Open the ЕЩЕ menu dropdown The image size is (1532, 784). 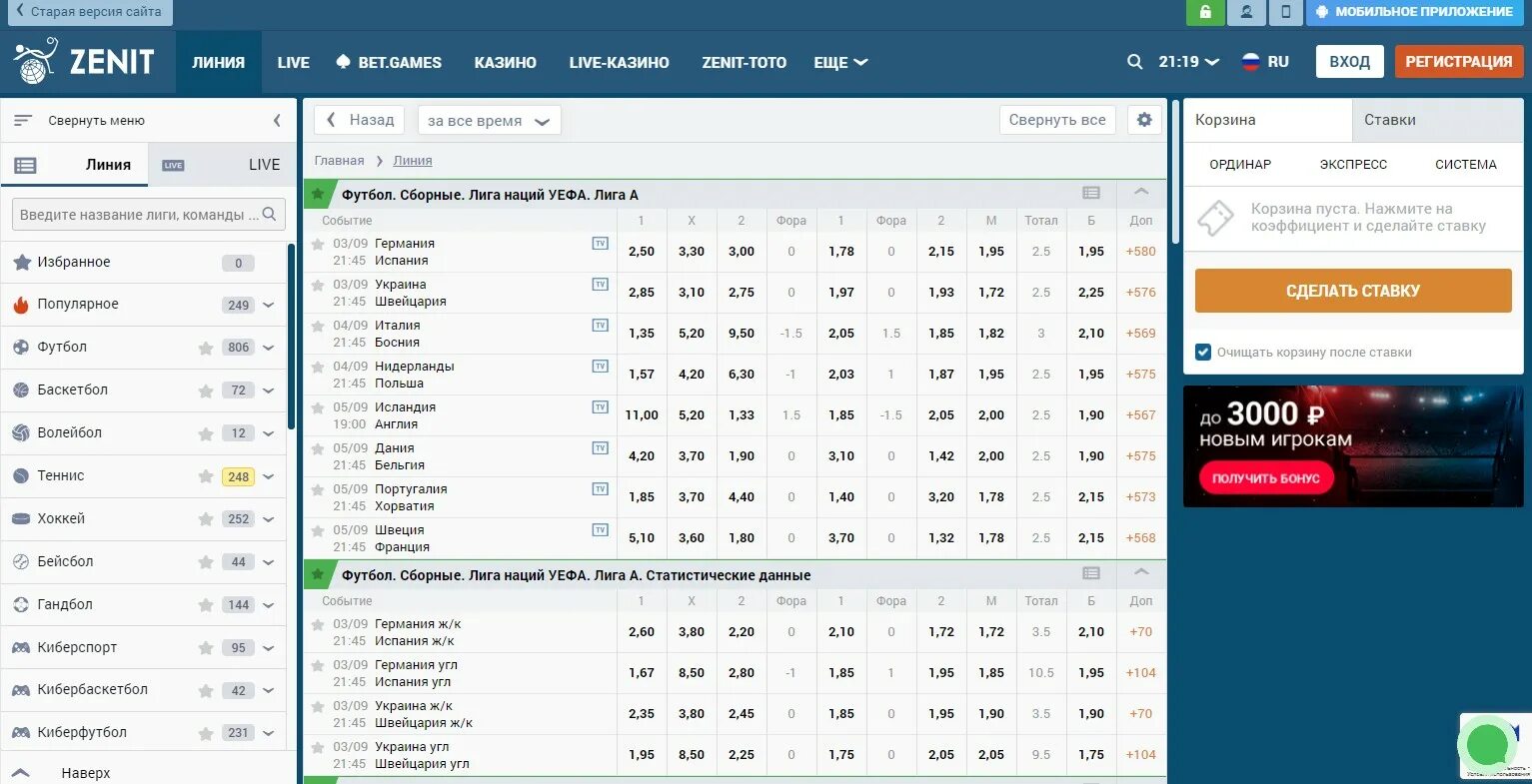pos(840,62)
